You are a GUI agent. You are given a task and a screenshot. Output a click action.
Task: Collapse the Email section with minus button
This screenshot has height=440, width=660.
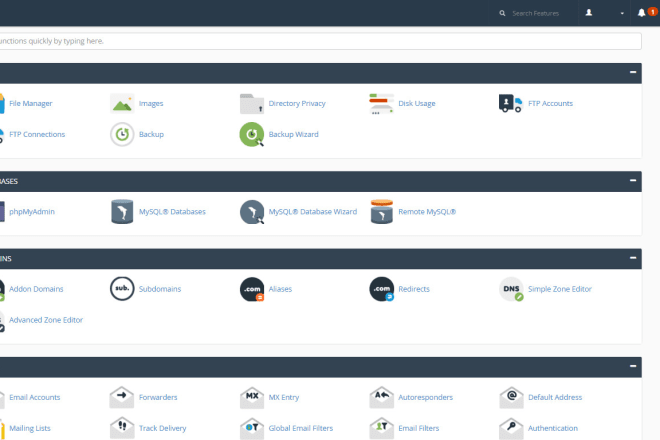(x=633, y=366)
